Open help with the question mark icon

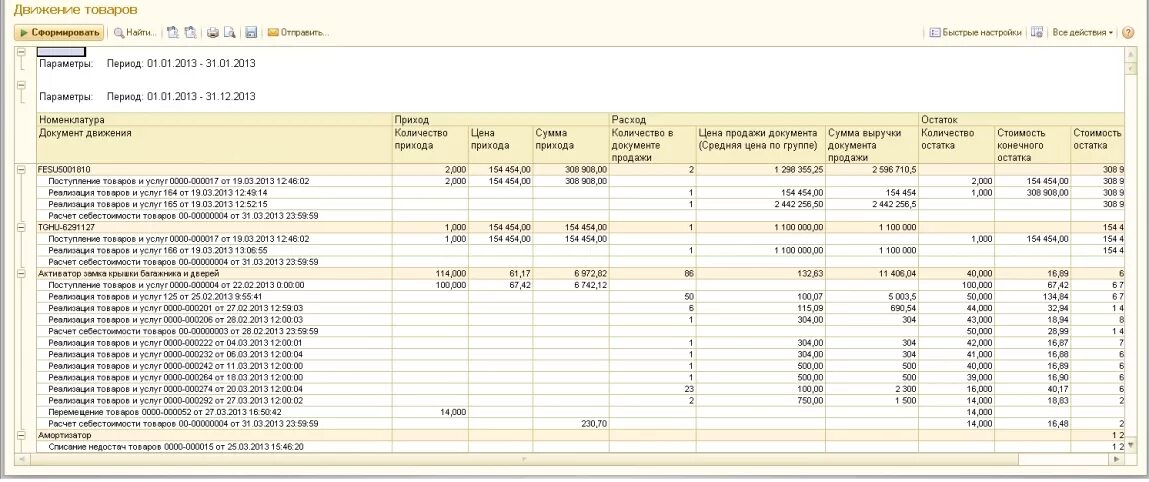click(x=1128, y=33)
